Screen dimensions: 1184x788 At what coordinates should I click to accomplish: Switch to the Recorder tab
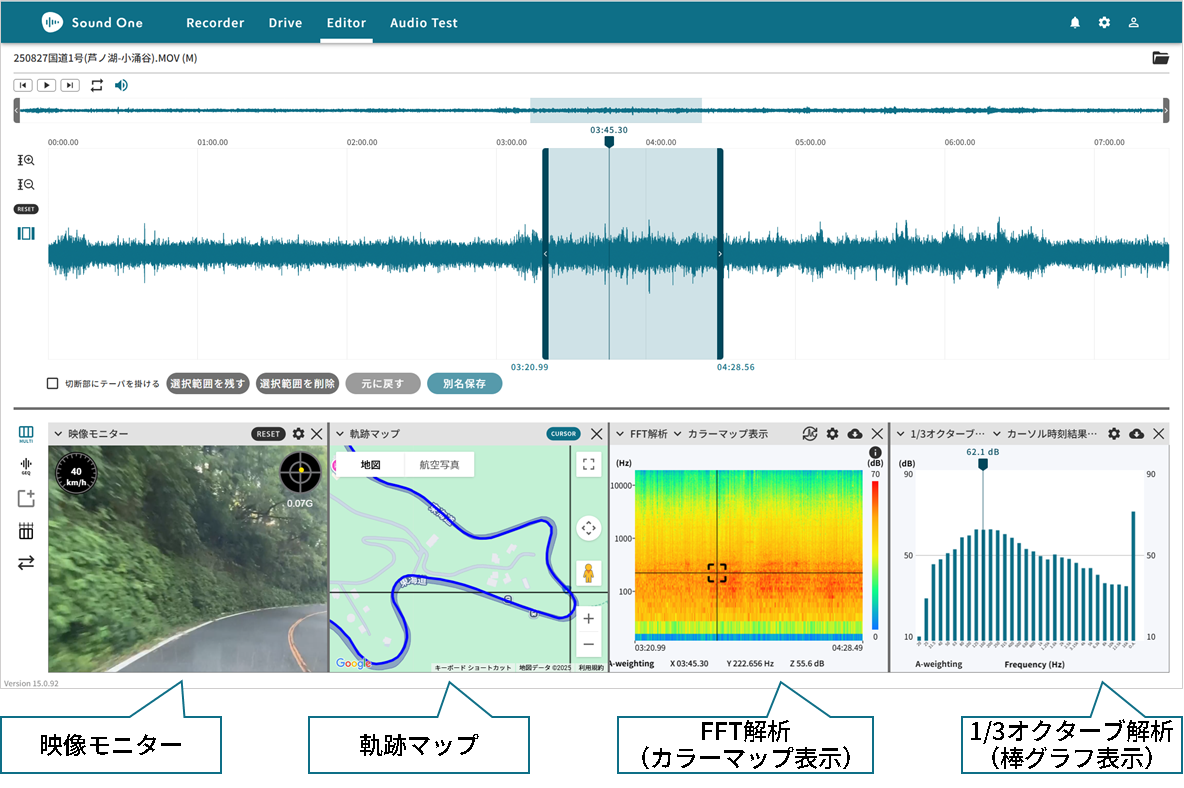[x=215, y=23]
